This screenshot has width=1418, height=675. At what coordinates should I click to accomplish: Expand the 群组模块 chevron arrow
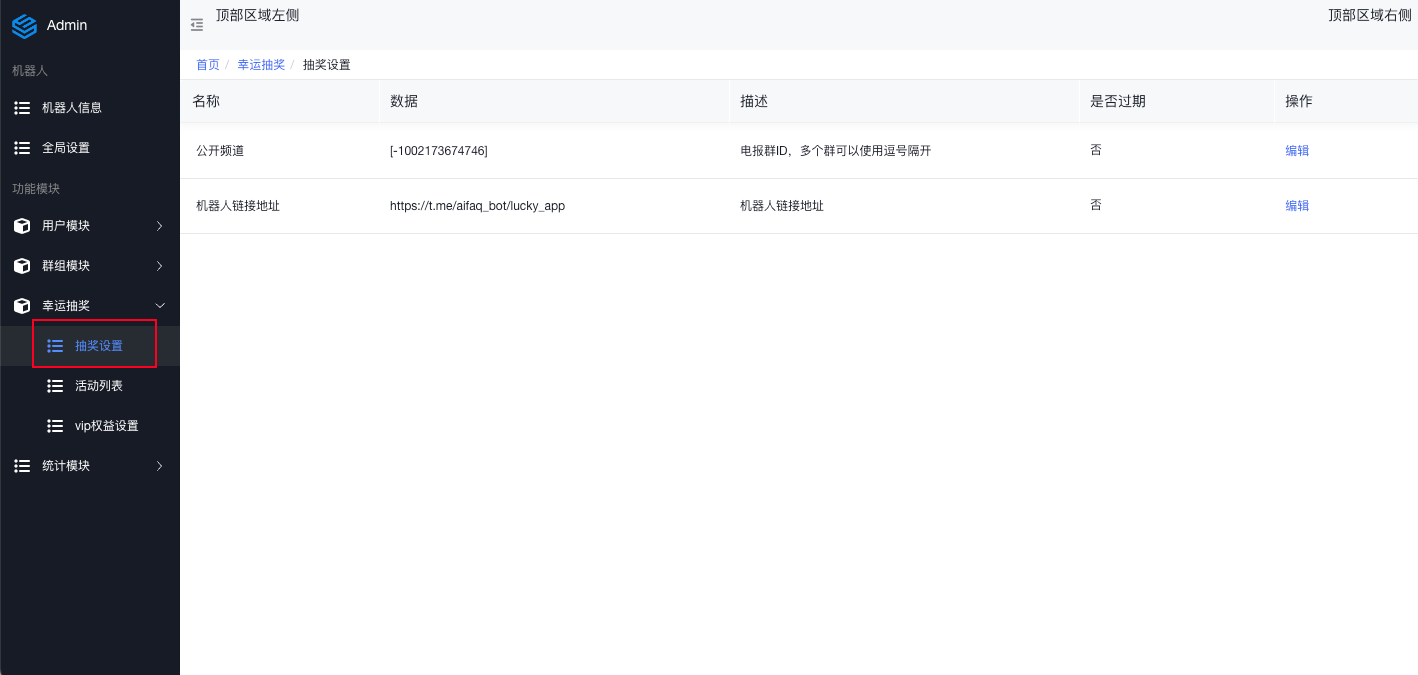coord(159,266)
